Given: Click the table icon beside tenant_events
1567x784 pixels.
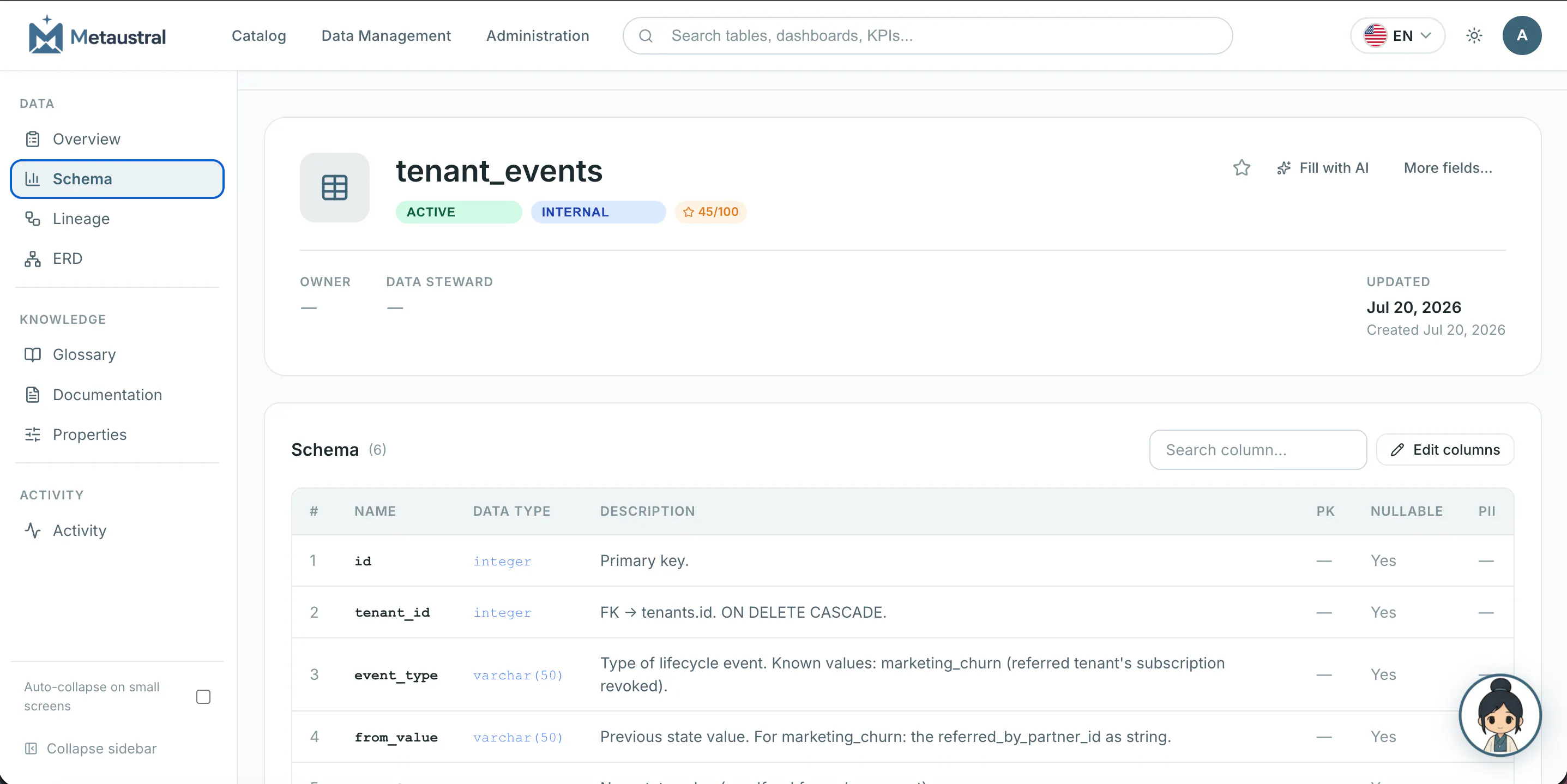Looking at the screenshot, I should tap(335, 188).
